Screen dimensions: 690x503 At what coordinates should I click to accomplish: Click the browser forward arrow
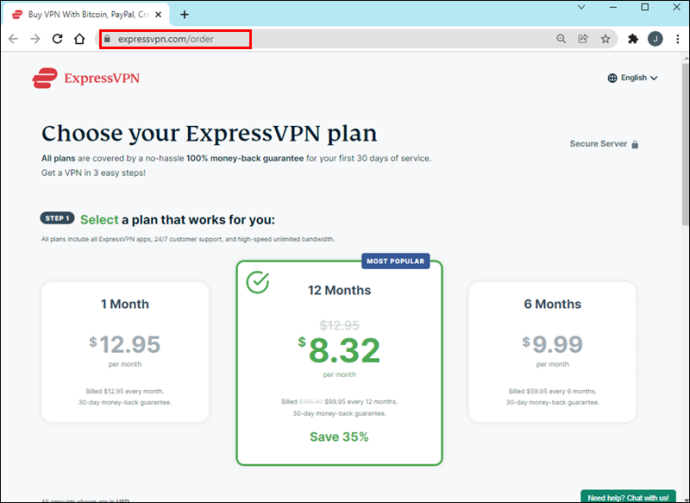click(35, 39)
